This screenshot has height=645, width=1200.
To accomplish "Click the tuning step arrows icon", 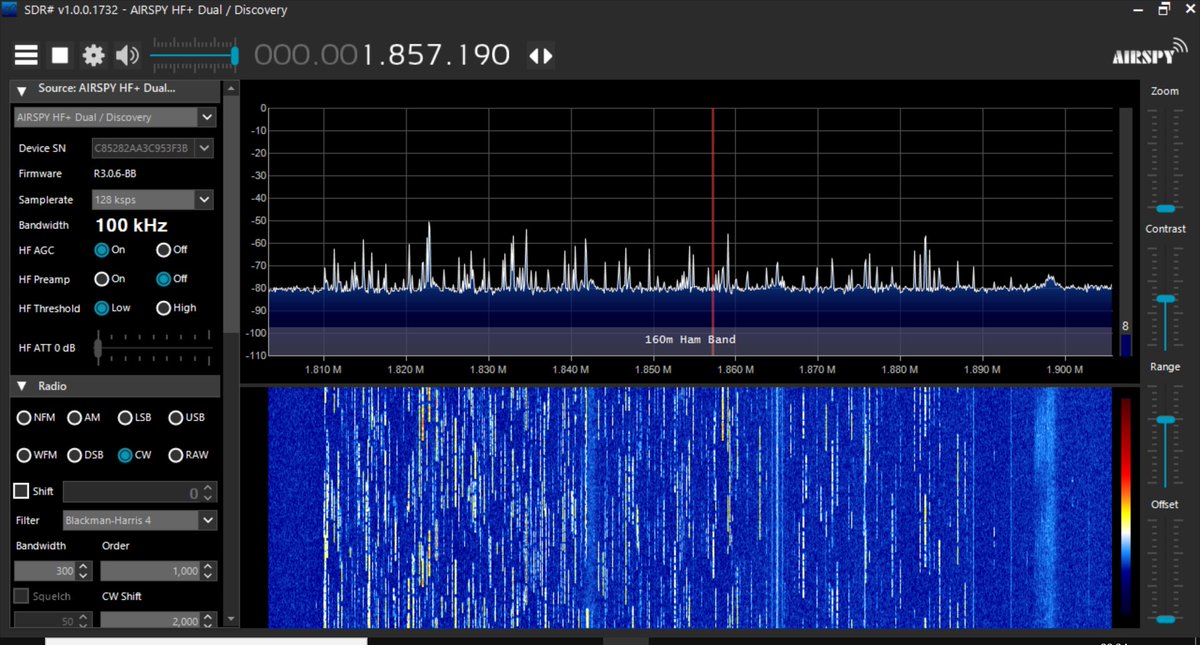I will (x=540, y=56).
